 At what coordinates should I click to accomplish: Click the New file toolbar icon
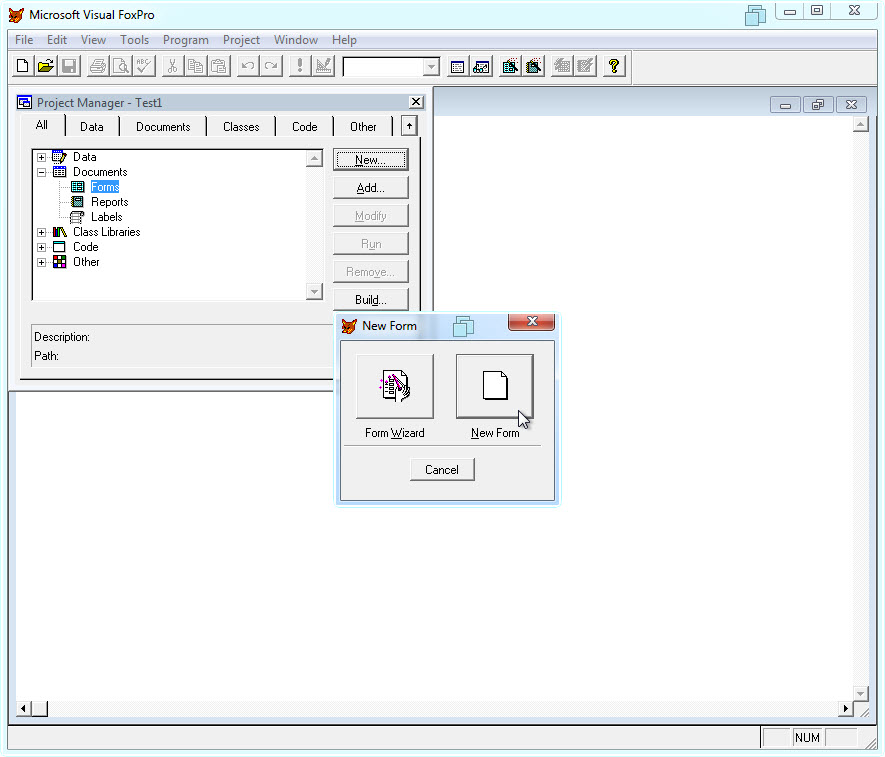22,66
